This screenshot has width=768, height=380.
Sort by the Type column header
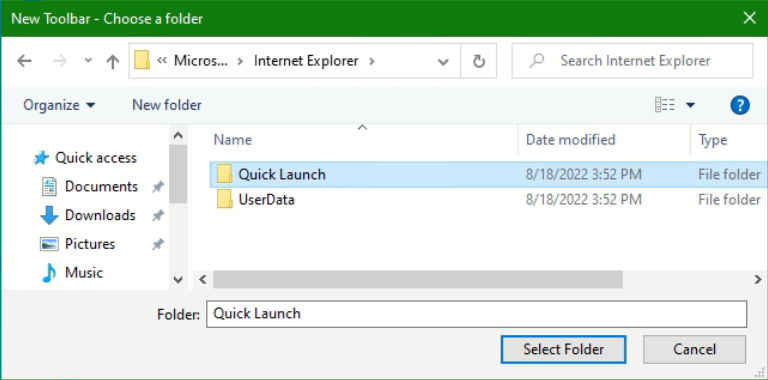(x=713, y=140)
